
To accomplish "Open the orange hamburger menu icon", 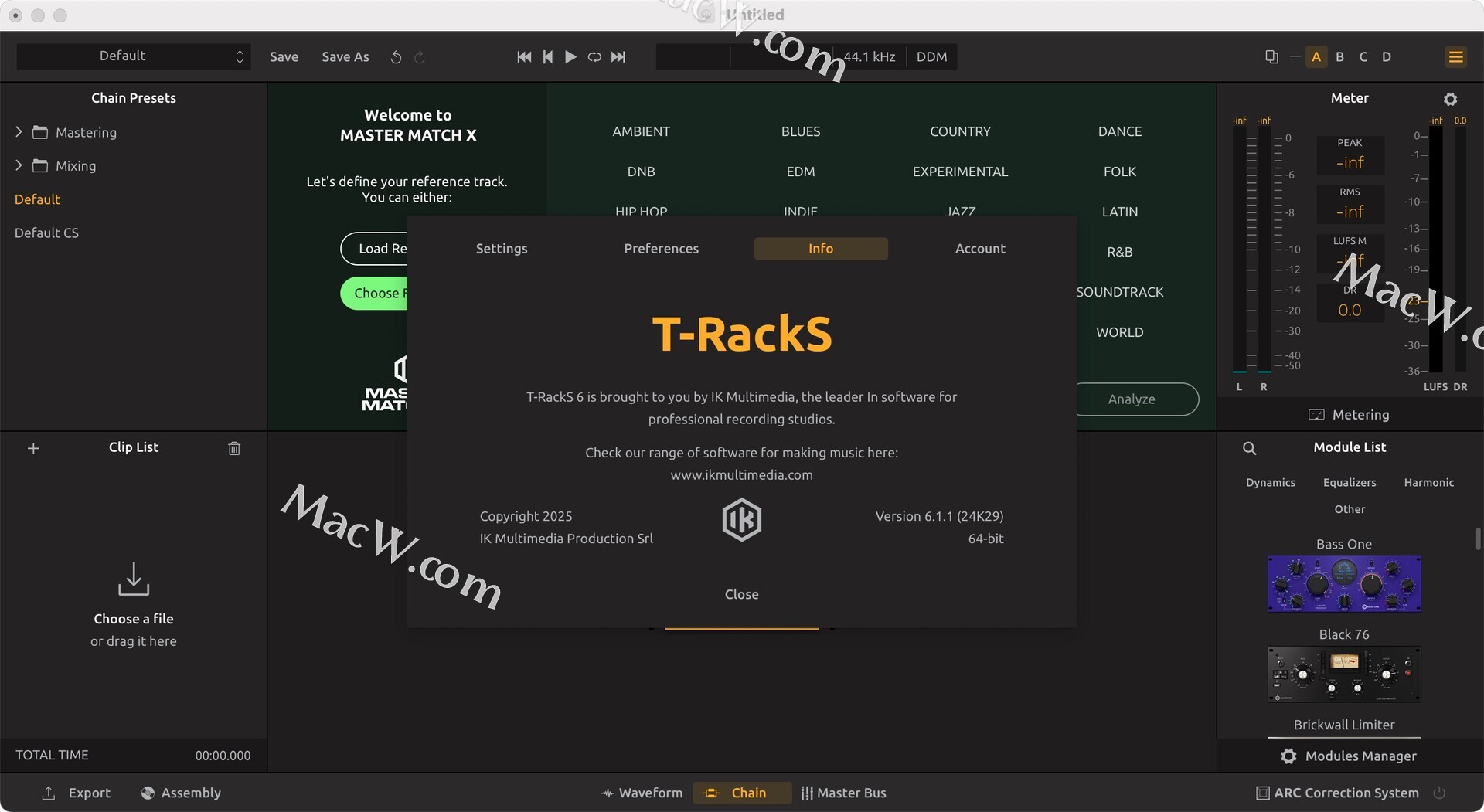I will 1455,56.
